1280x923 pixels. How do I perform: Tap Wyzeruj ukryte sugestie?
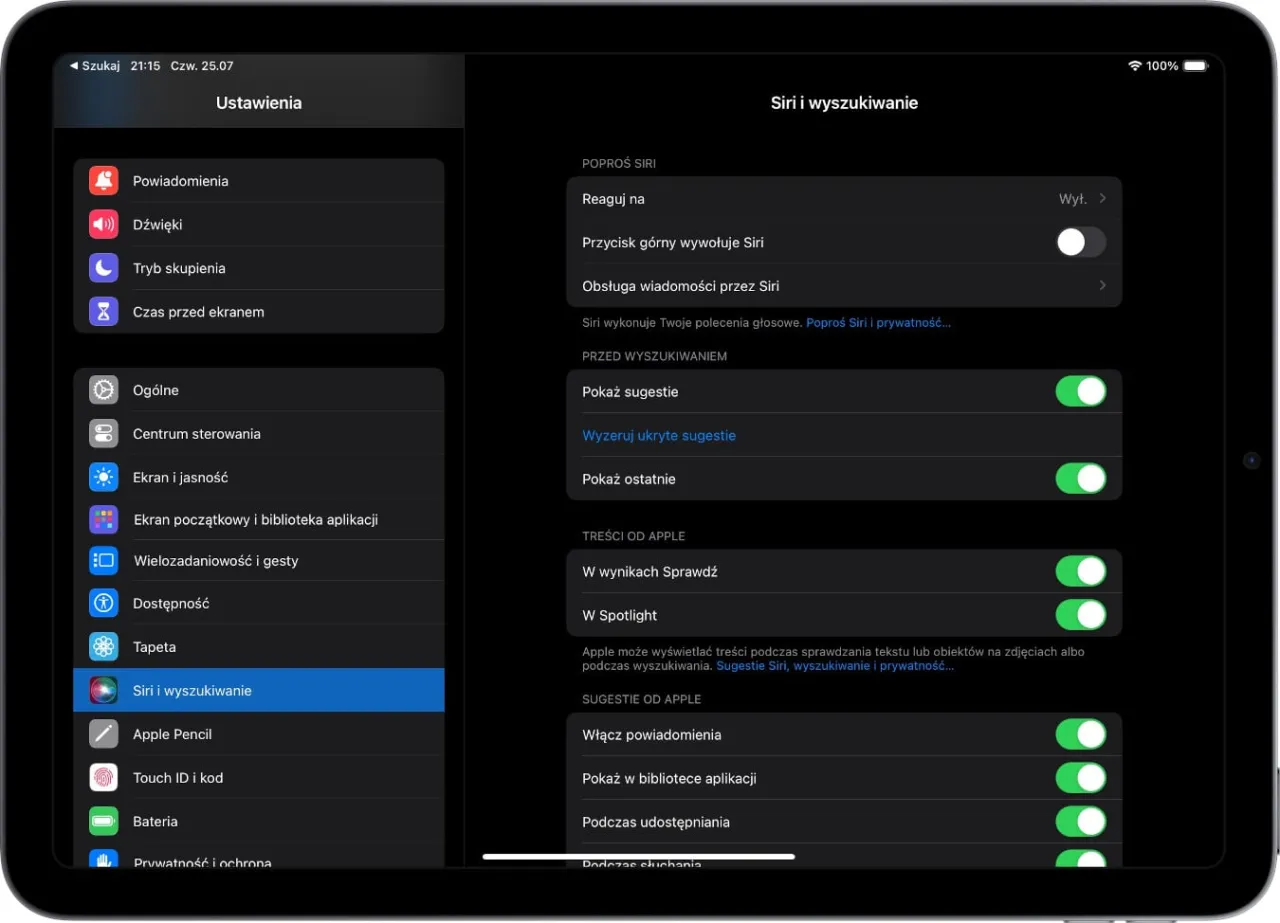click(x=659, y=436)
